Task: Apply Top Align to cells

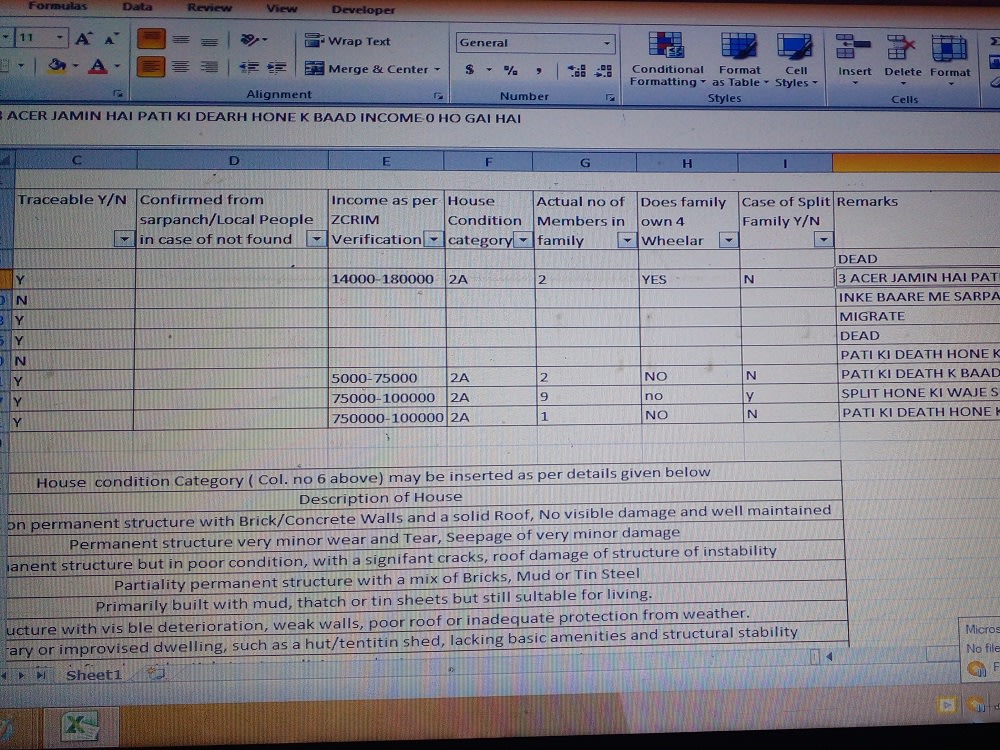Action: 152,39
